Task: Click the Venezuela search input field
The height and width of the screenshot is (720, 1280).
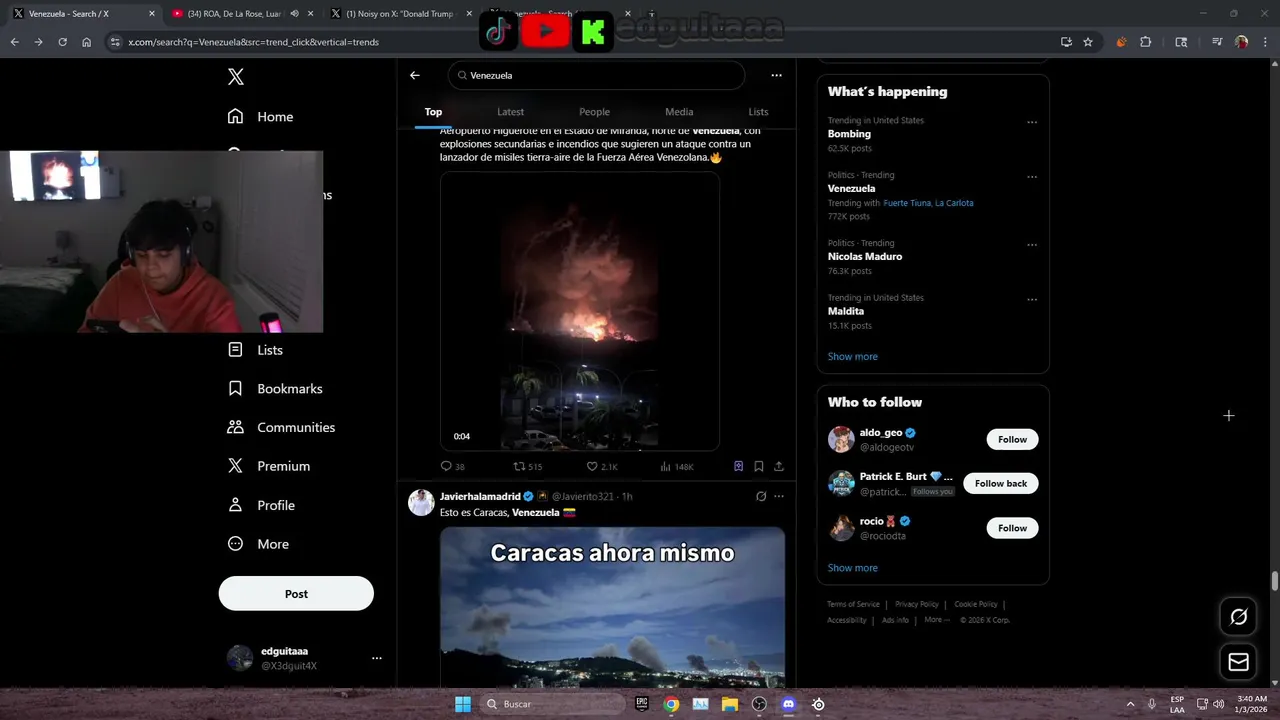Action: coord(596,75)
